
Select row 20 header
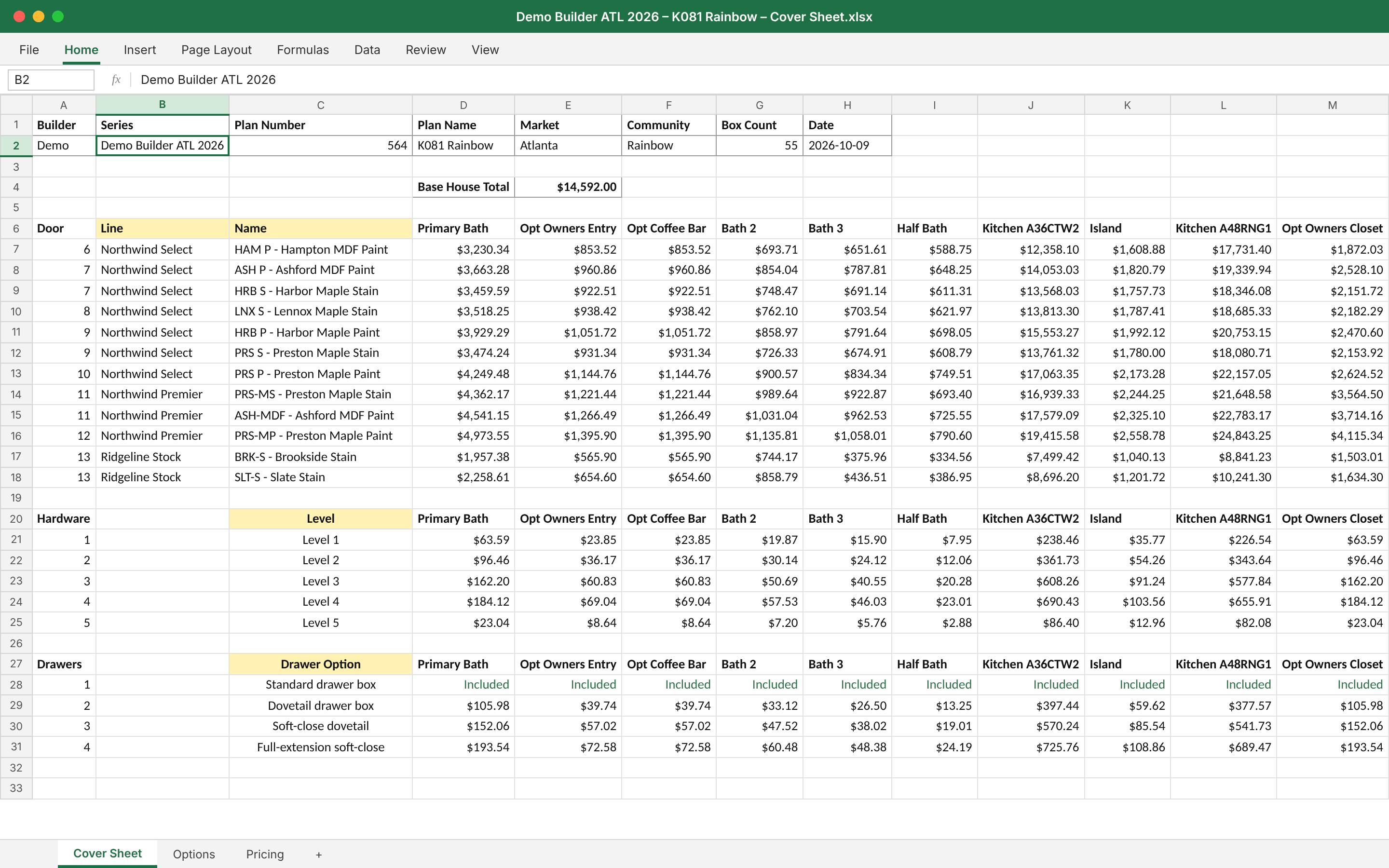point(16,519)
